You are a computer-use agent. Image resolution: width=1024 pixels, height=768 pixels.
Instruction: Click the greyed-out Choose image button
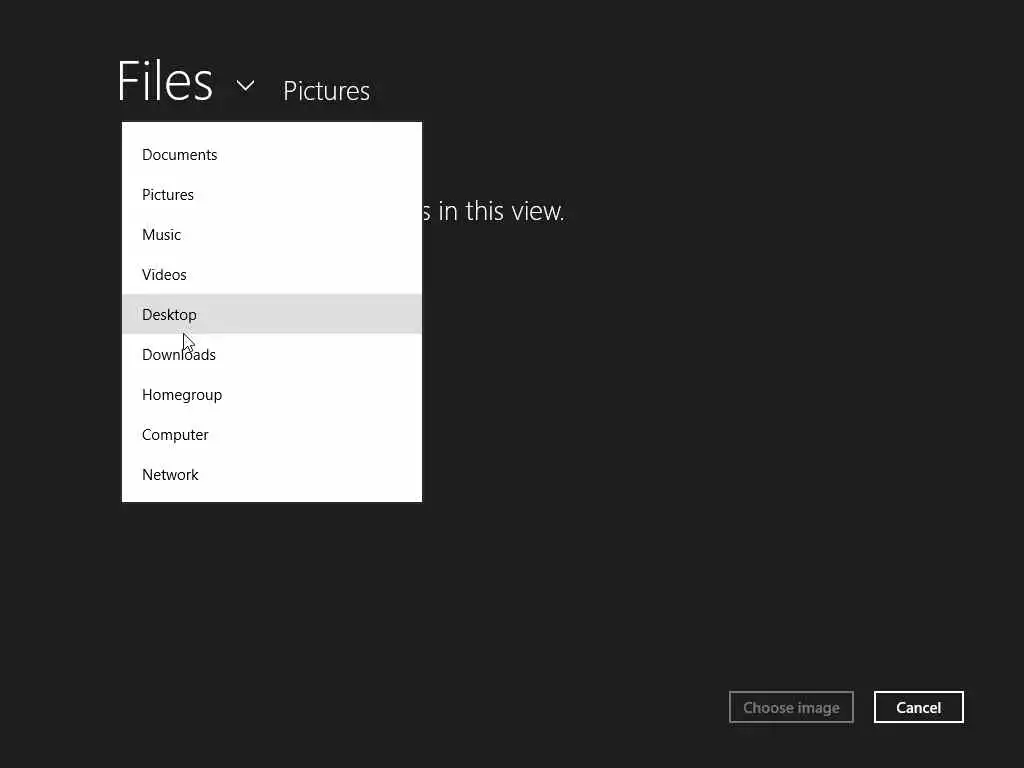(791, 708)
